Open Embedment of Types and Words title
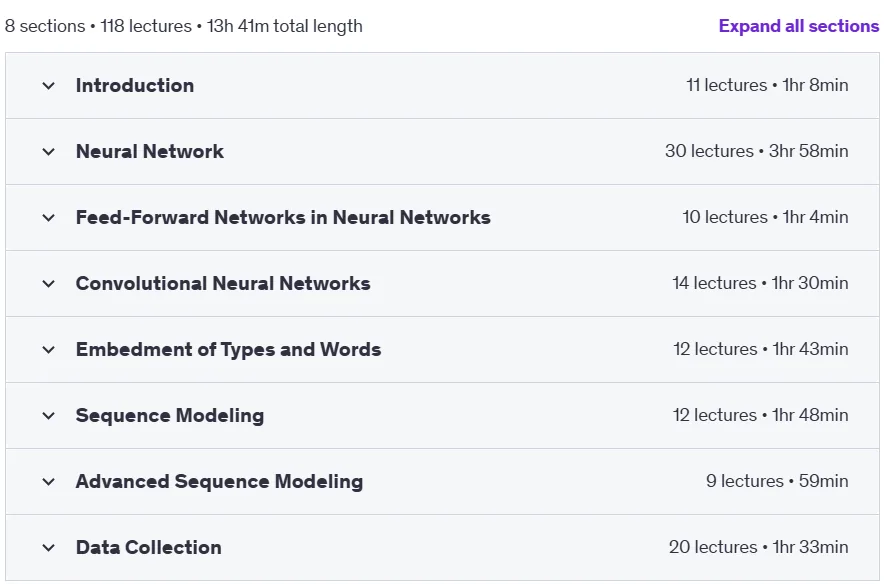 click(228, 349)
